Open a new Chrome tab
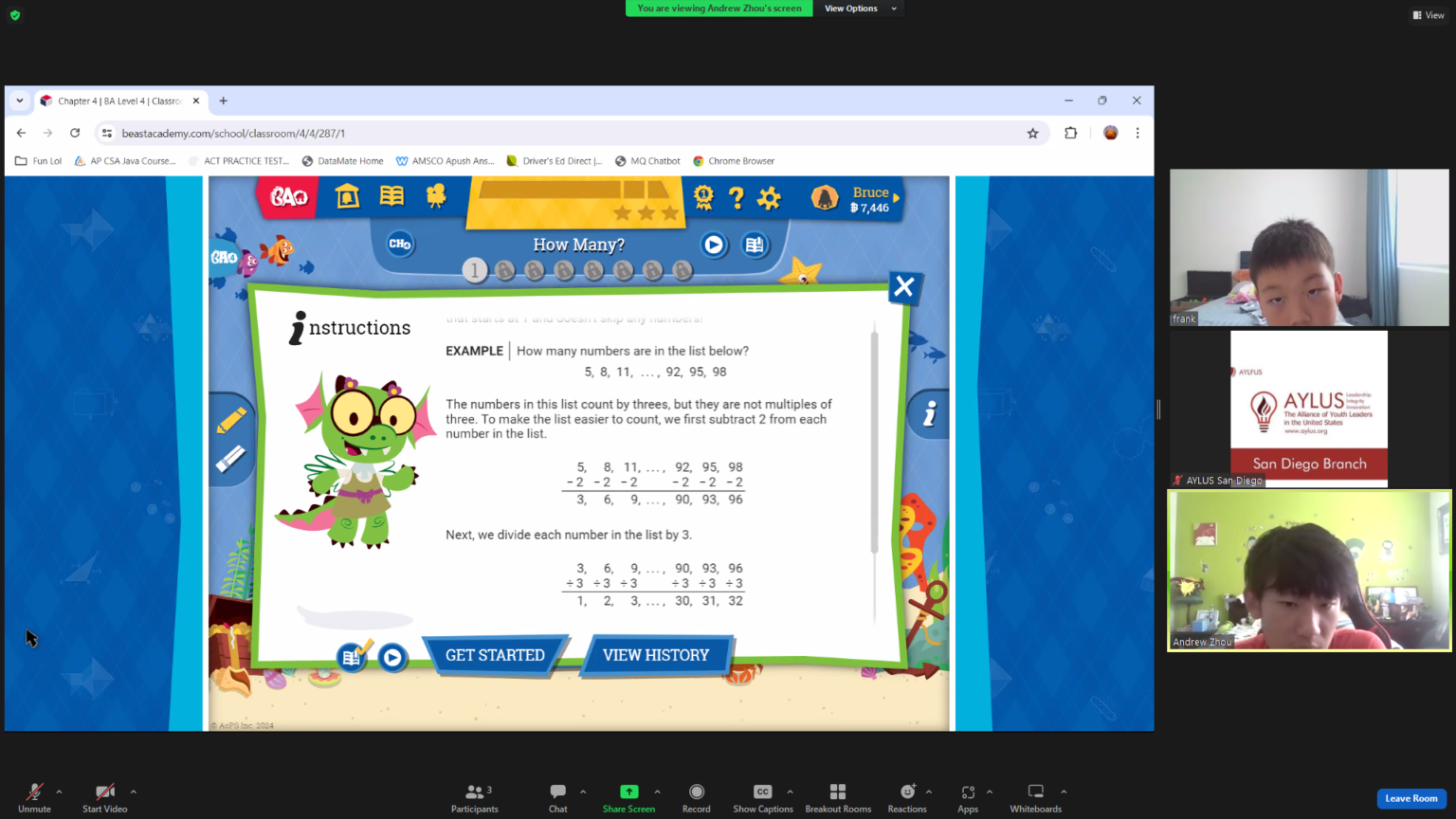 point(224,100)
